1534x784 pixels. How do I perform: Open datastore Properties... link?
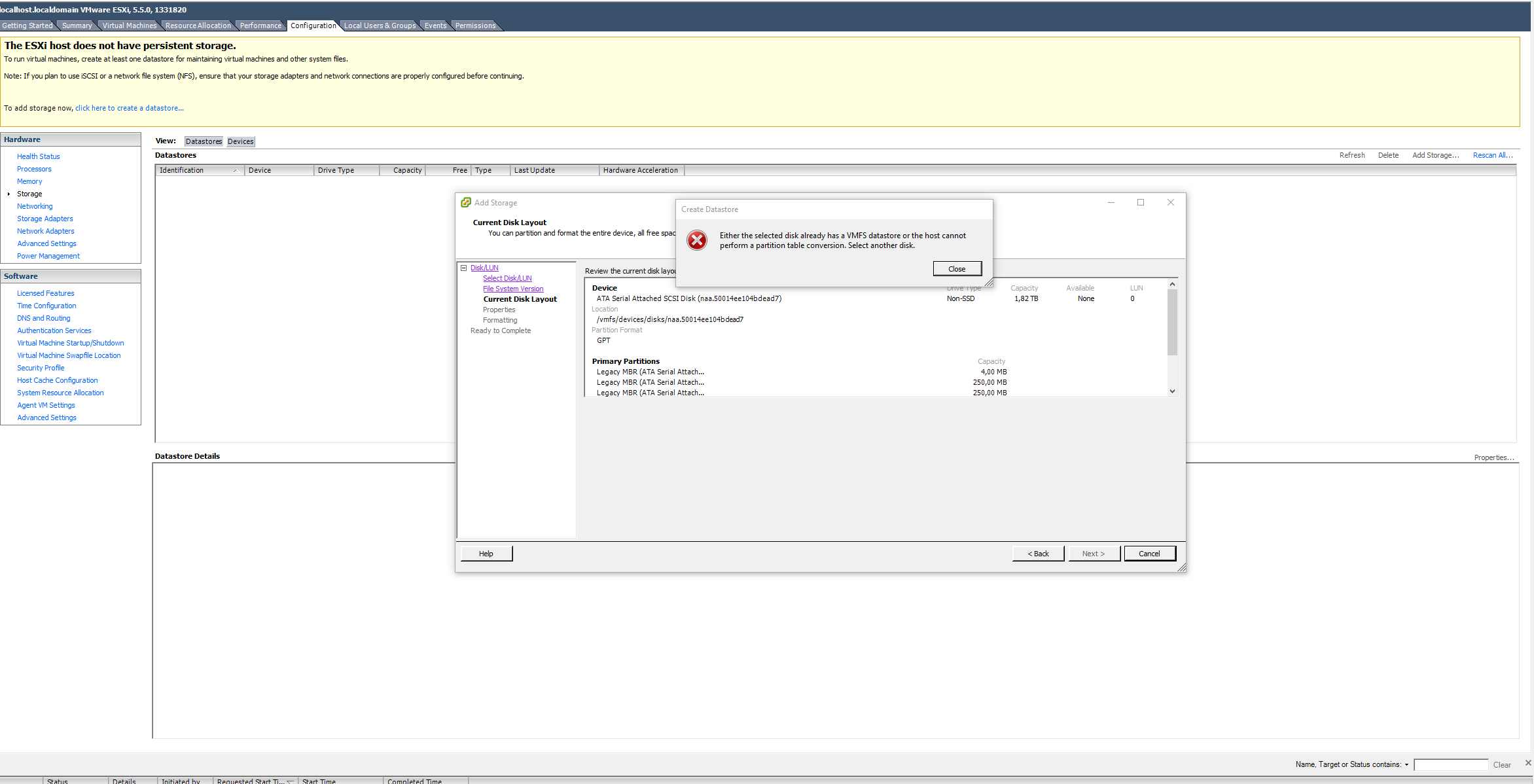pos(1494,457)
